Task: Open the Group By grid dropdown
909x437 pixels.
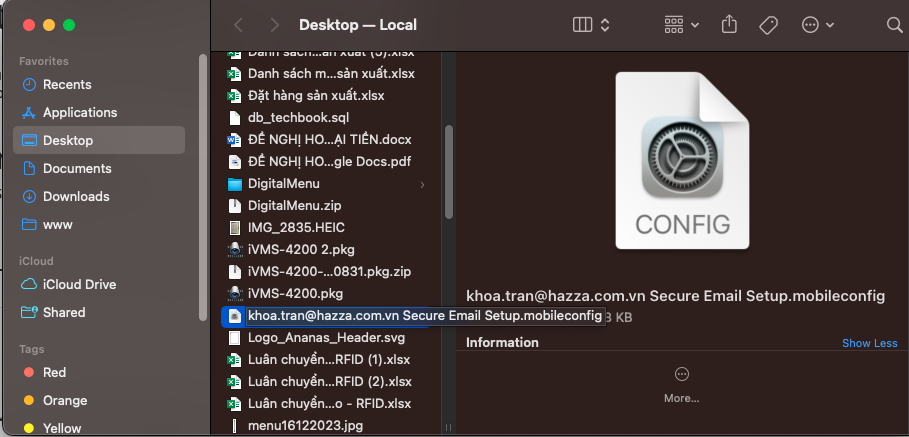Action: 681,25
